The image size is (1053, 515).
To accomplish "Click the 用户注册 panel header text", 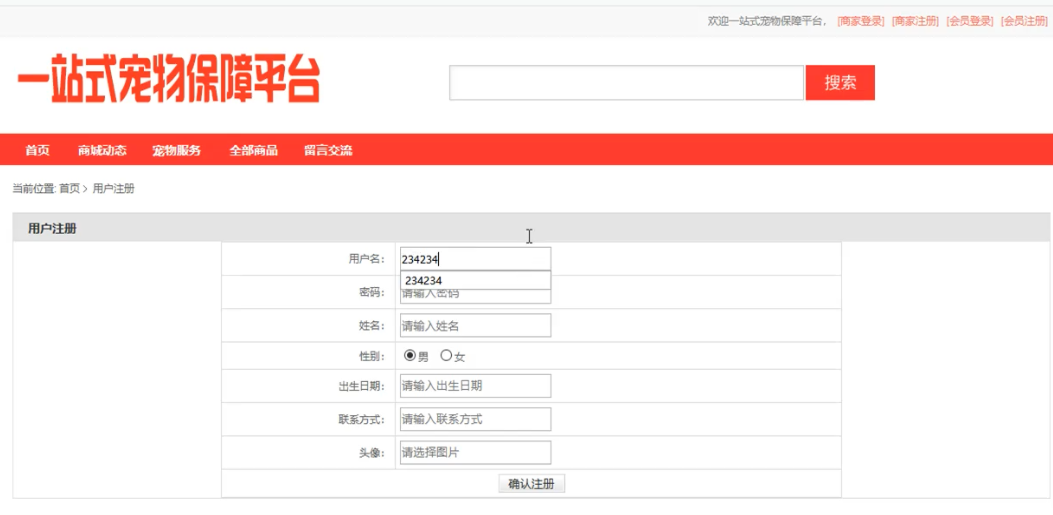I will pyautogui.click(x=52, y=229).
